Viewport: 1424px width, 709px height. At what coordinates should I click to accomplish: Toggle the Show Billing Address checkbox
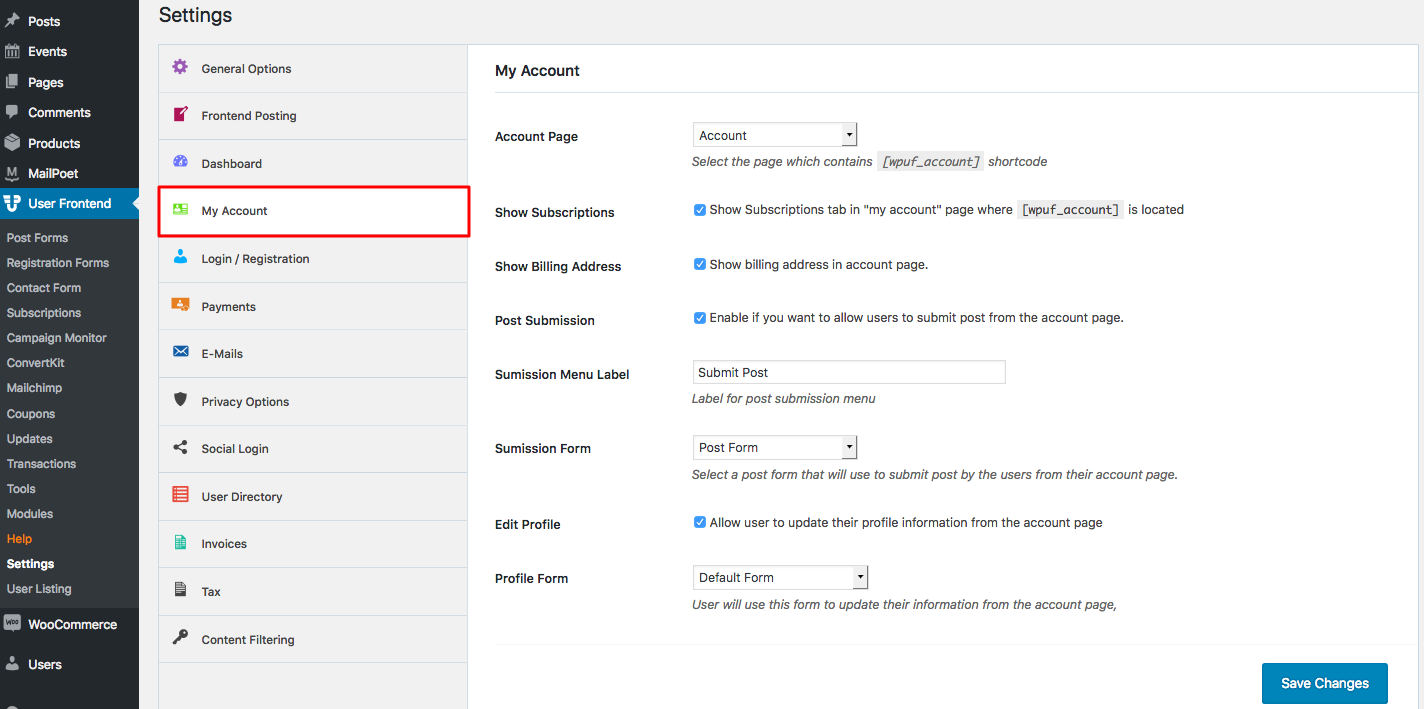(x=700, y=265)
